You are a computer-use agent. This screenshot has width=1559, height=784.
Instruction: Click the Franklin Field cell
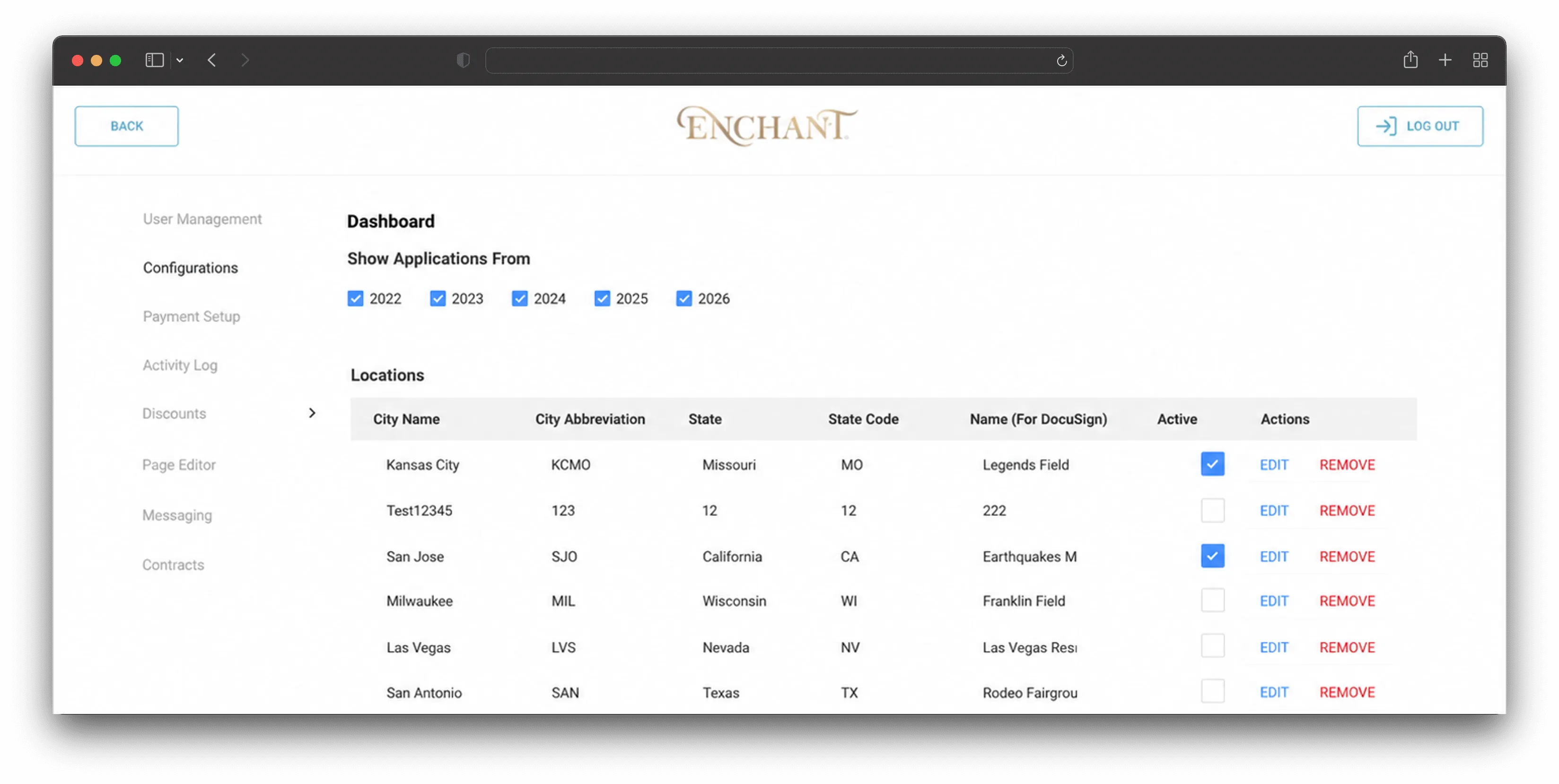[1024, 601]
